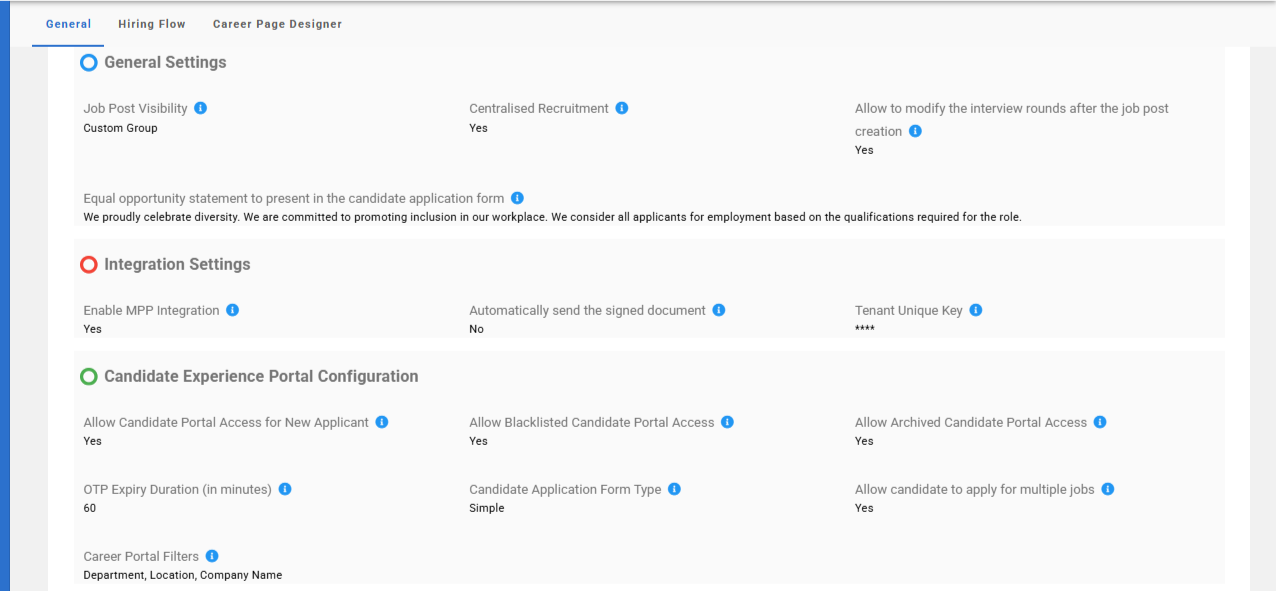Show info for Automatically send the signed document
1276x591 pixels.
pos(719,310)
